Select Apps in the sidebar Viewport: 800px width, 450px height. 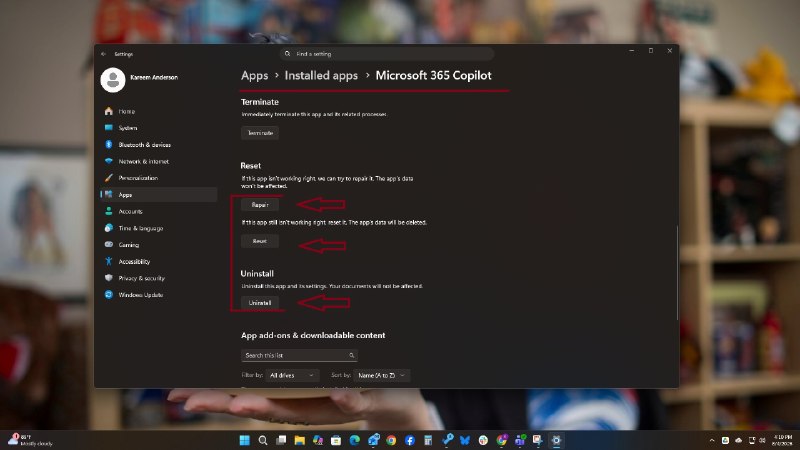[159, 195]
